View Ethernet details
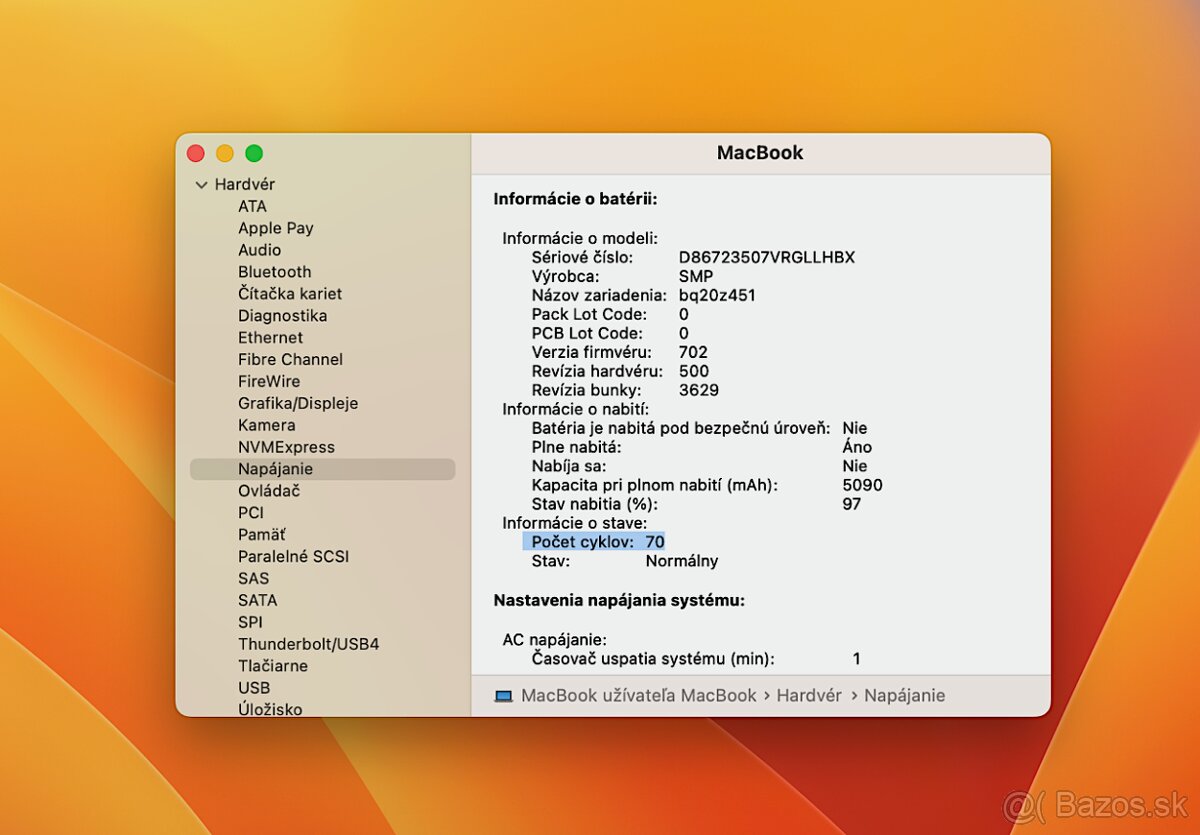This screenshot has height=835, width=1200. pos(269,337)
